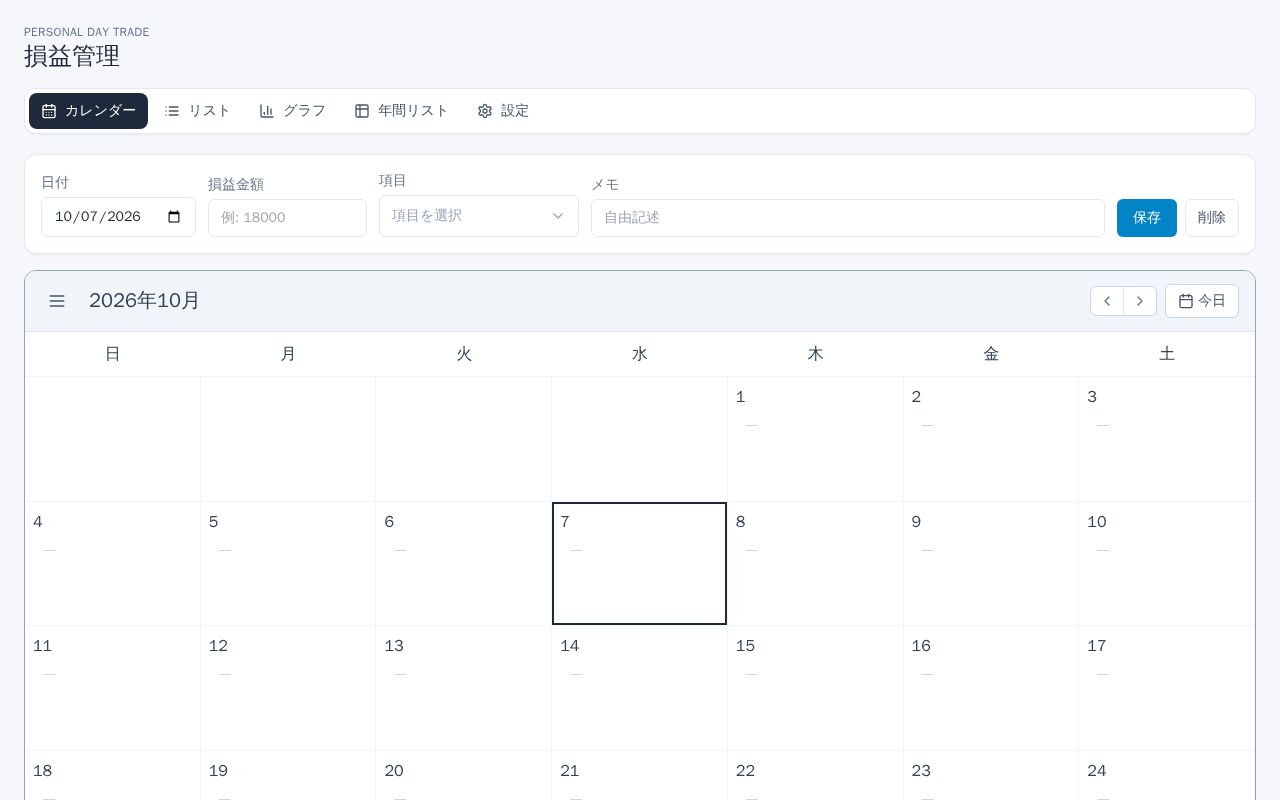Select October 5 in the calendar

(x=288, y=564)
